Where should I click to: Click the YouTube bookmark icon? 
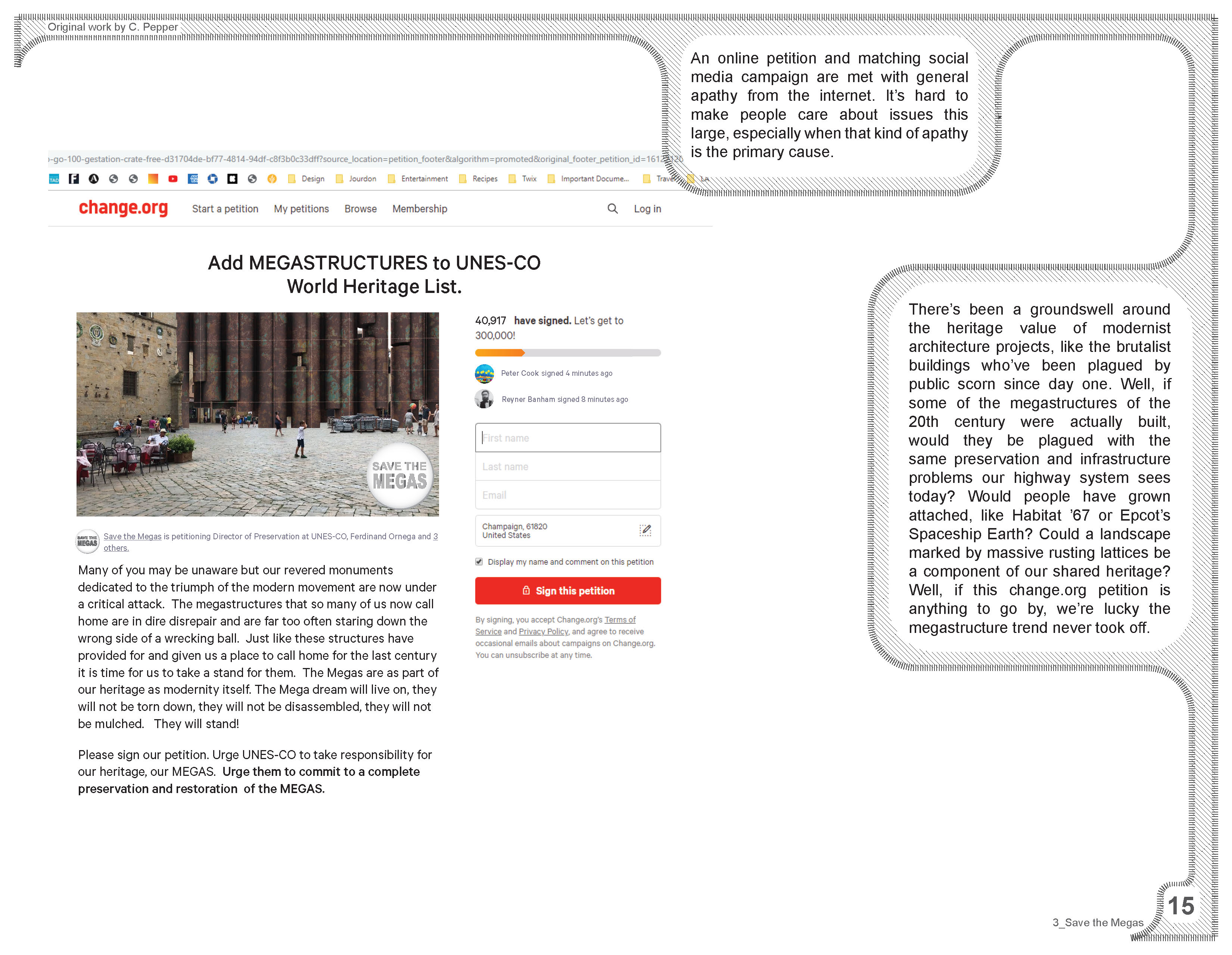[172, 179]
